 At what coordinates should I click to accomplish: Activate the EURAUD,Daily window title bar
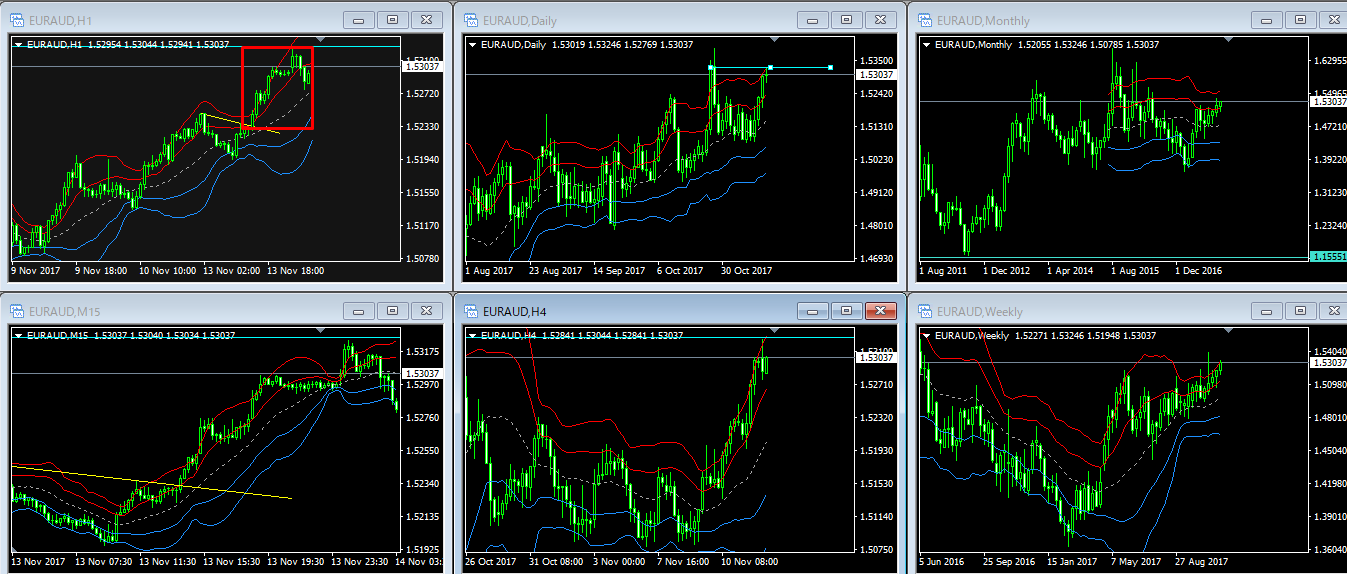coord(650,20)
